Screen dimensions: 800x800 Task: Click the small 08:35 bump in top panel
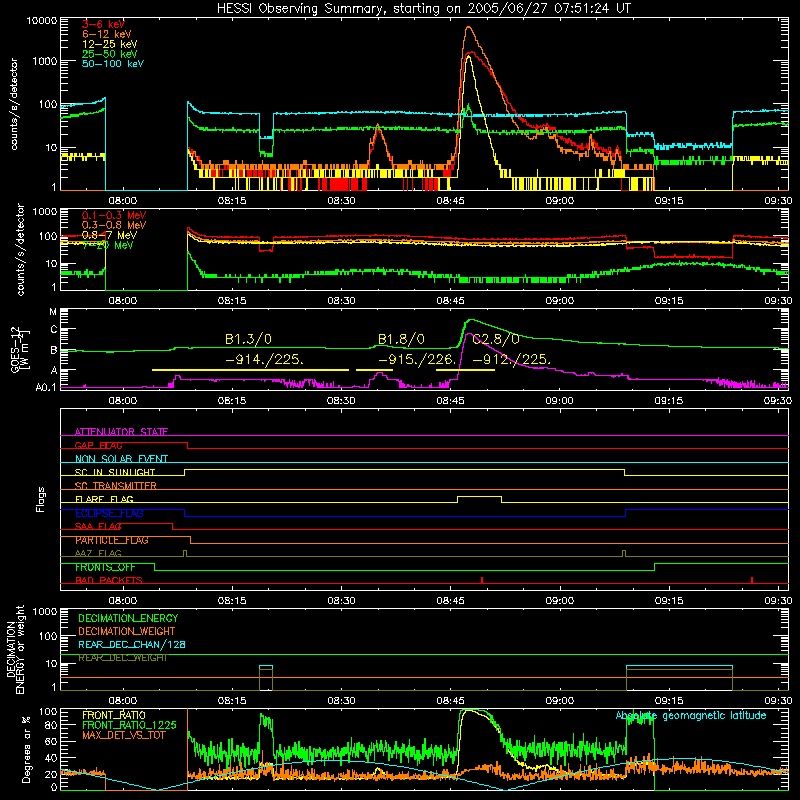point(378,134)
